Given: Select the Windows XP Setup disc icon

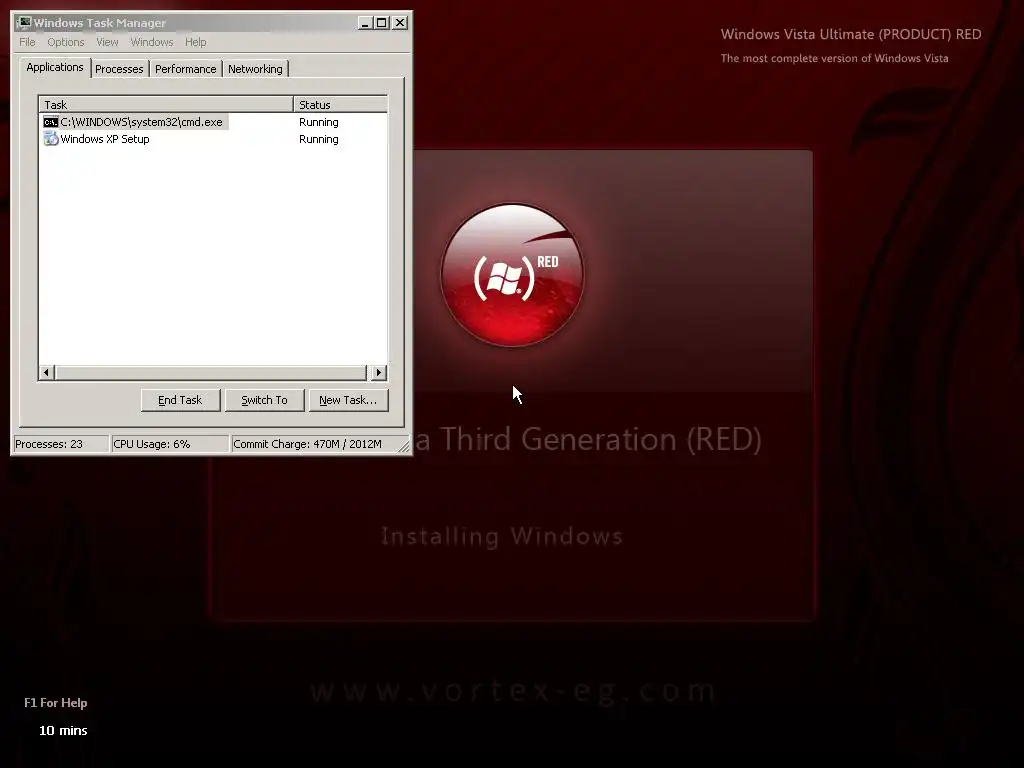Looking at the screenshot, I should click(x=50, y=138).
